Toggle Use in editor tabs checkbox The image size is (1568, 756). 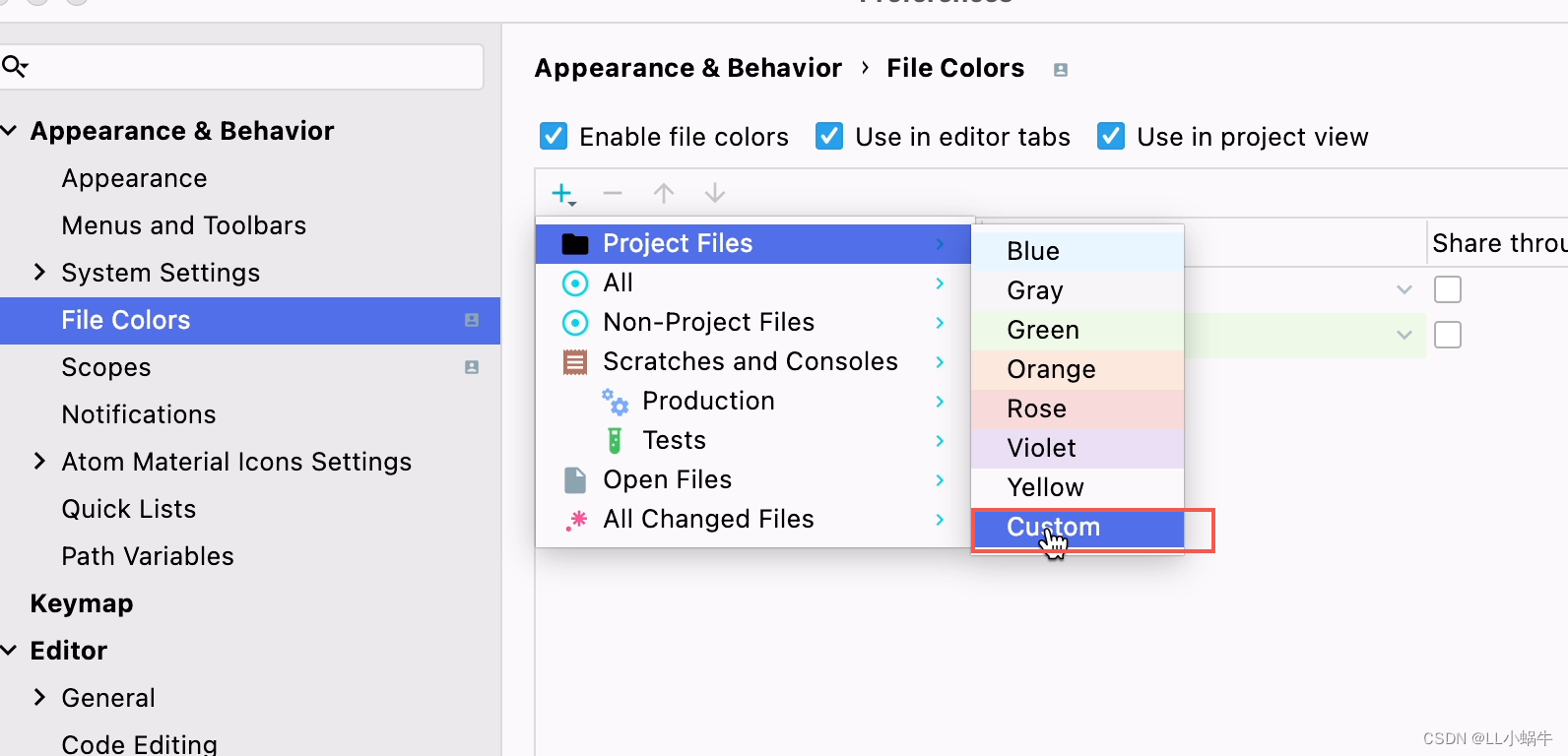pyautogui.click(x=829, y=136)
